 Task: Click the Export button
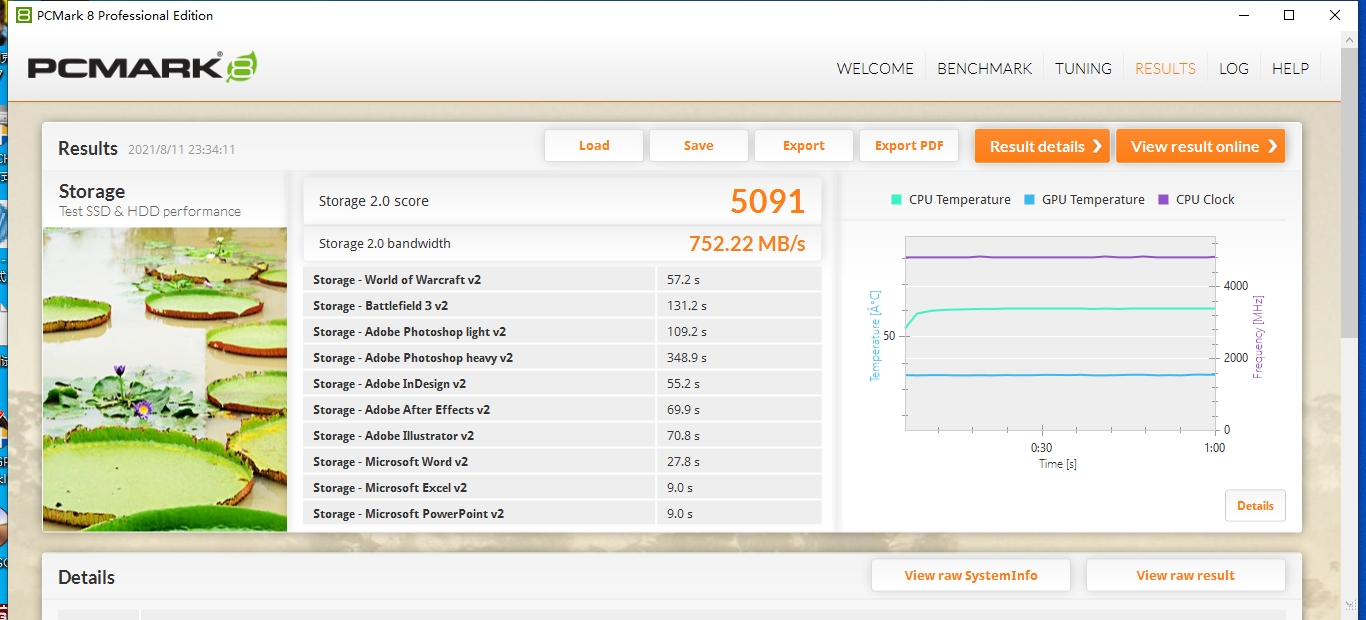point(803,146)
